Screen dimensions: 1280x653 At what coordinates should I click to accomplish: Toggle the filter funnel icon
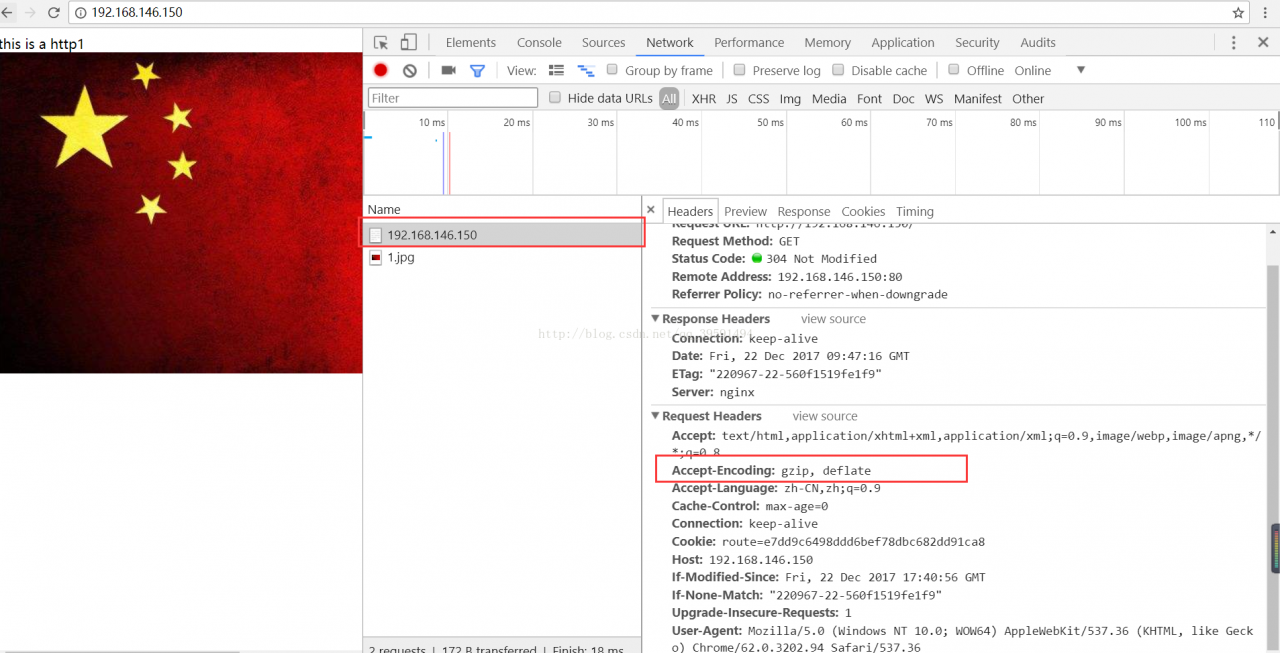tap(477, 70)
